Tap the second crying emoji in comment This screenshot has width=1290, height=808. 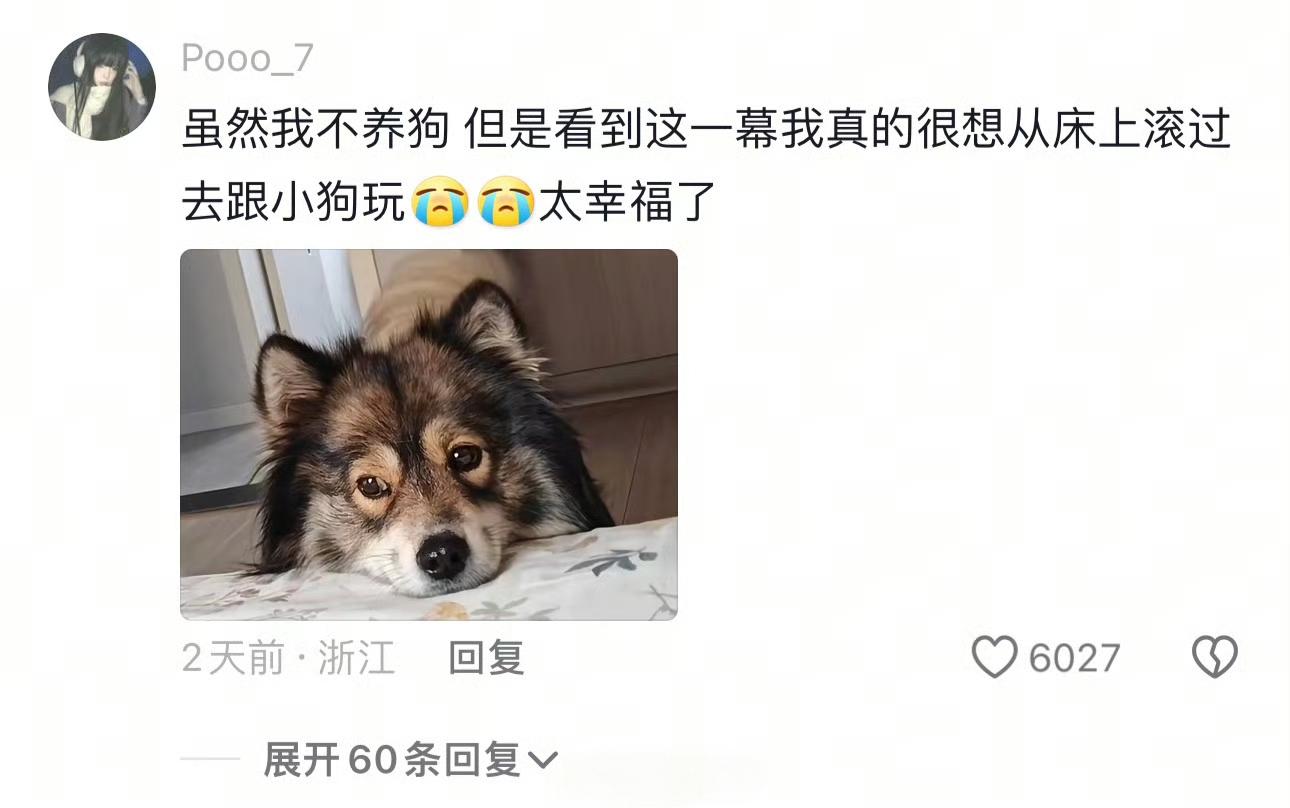coord(504,203)
